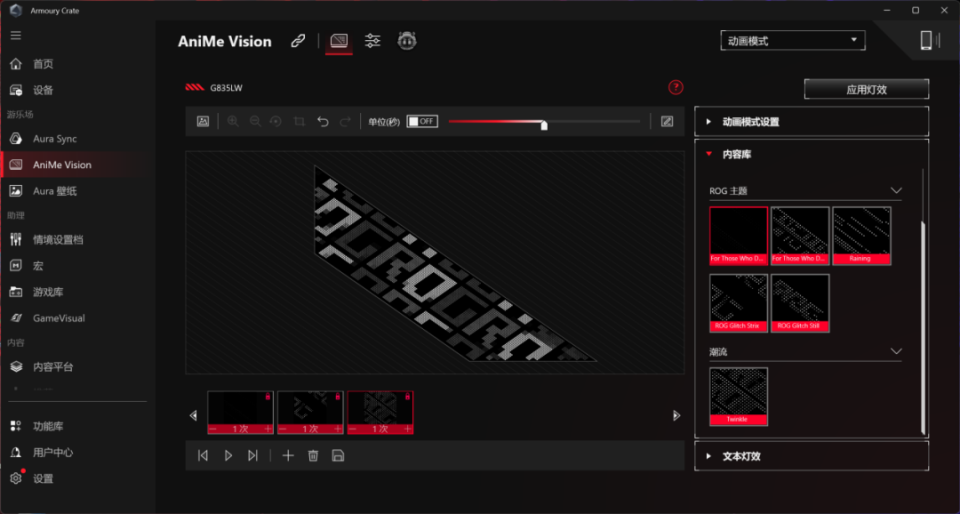Jump to the previous frame

point(203,455)
